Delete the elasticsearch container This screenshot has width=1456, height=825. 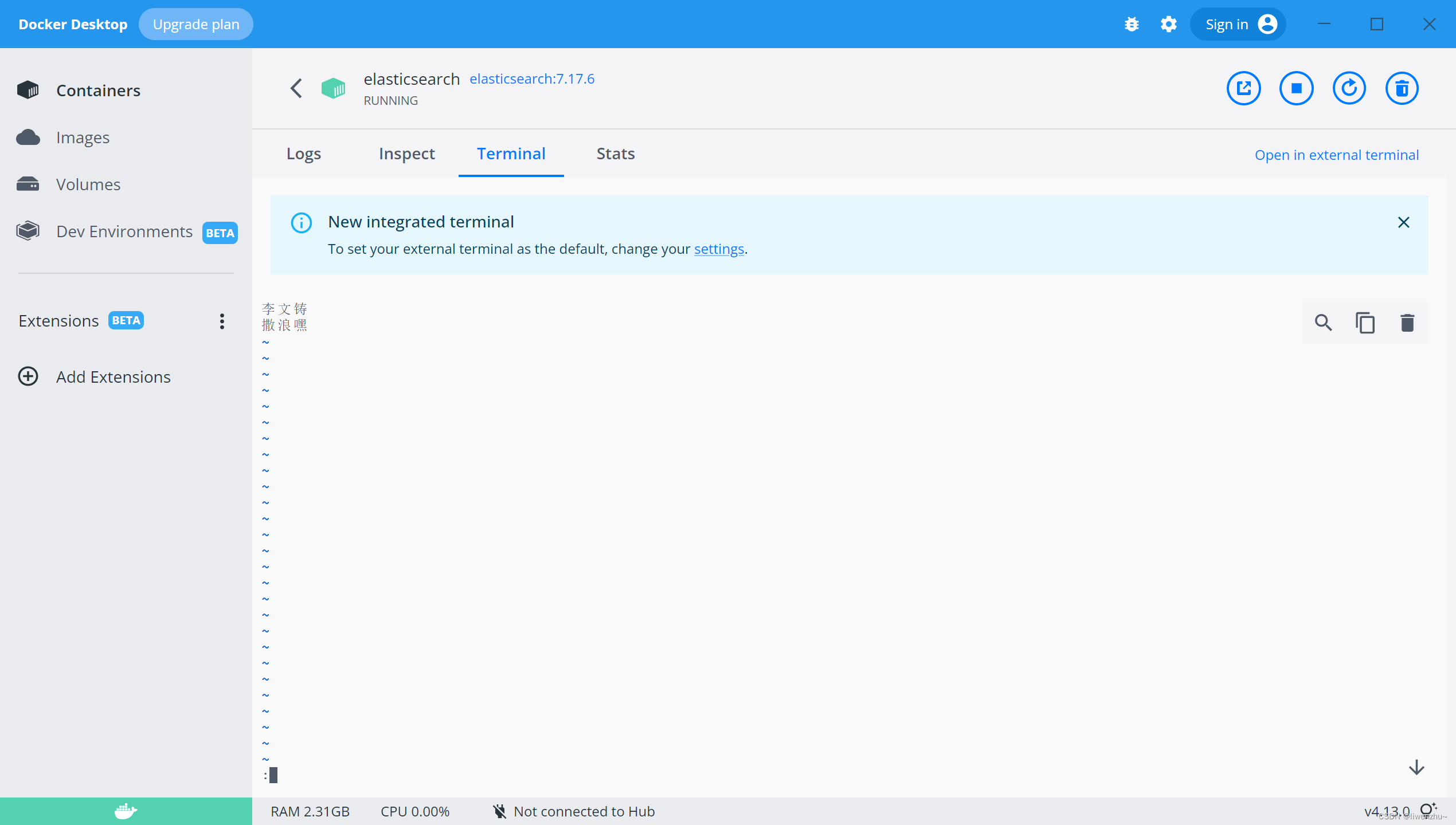[x=1402, y=88]
